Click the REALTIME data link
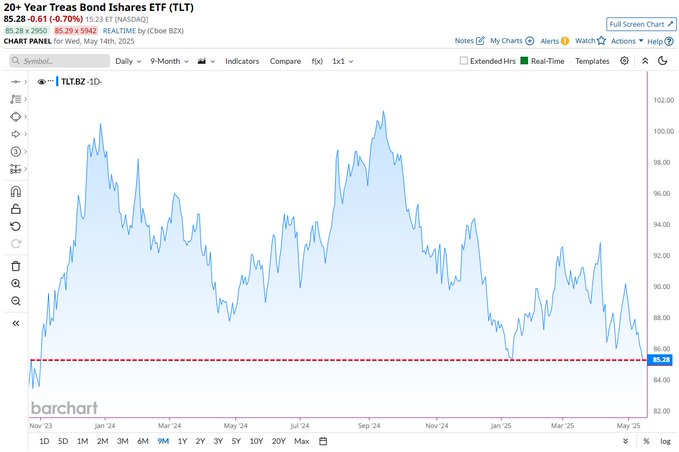The height and width of the screenshot is (452, 679). click(x=119, y=31)
